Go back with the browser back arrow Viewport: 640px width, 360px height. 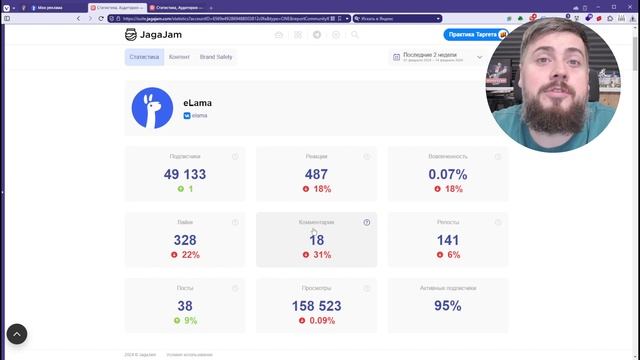78,18
